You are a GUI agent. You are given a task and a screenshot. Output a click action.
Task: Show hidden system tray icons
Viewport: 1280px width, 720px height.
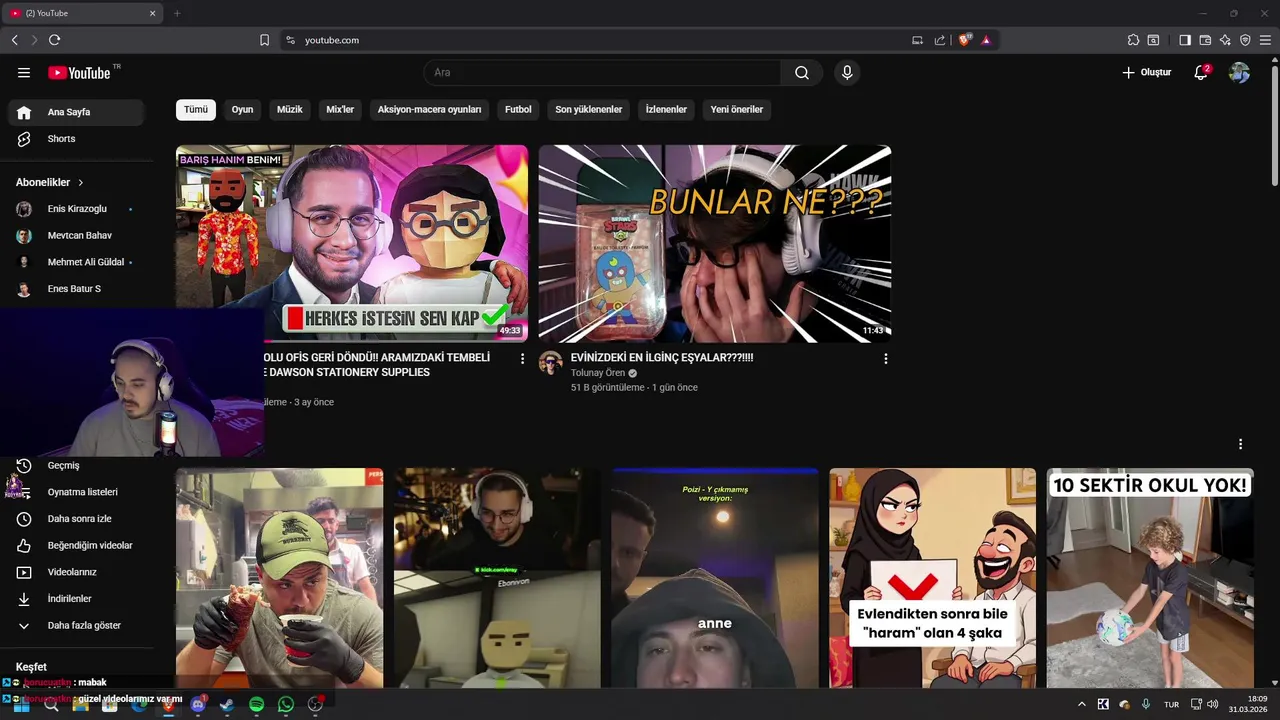1081,704
